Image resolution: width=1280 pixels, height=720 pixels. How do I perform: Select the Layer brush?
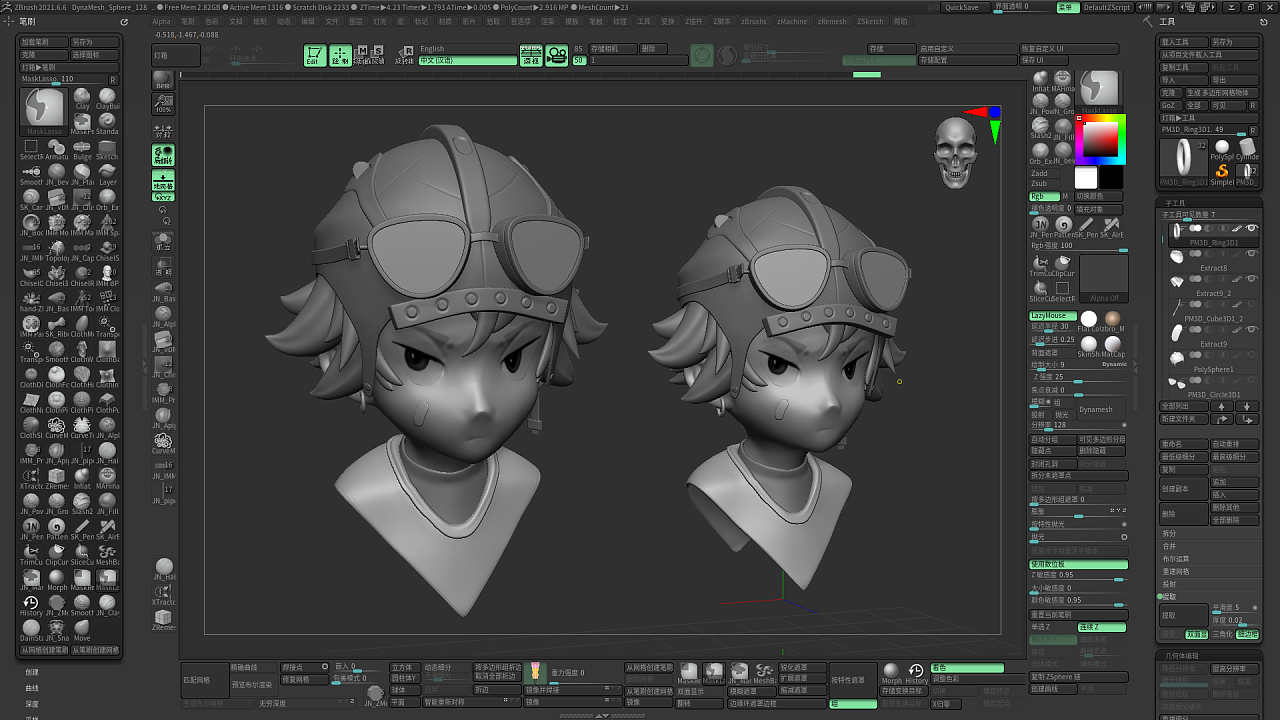coord(107,174)
